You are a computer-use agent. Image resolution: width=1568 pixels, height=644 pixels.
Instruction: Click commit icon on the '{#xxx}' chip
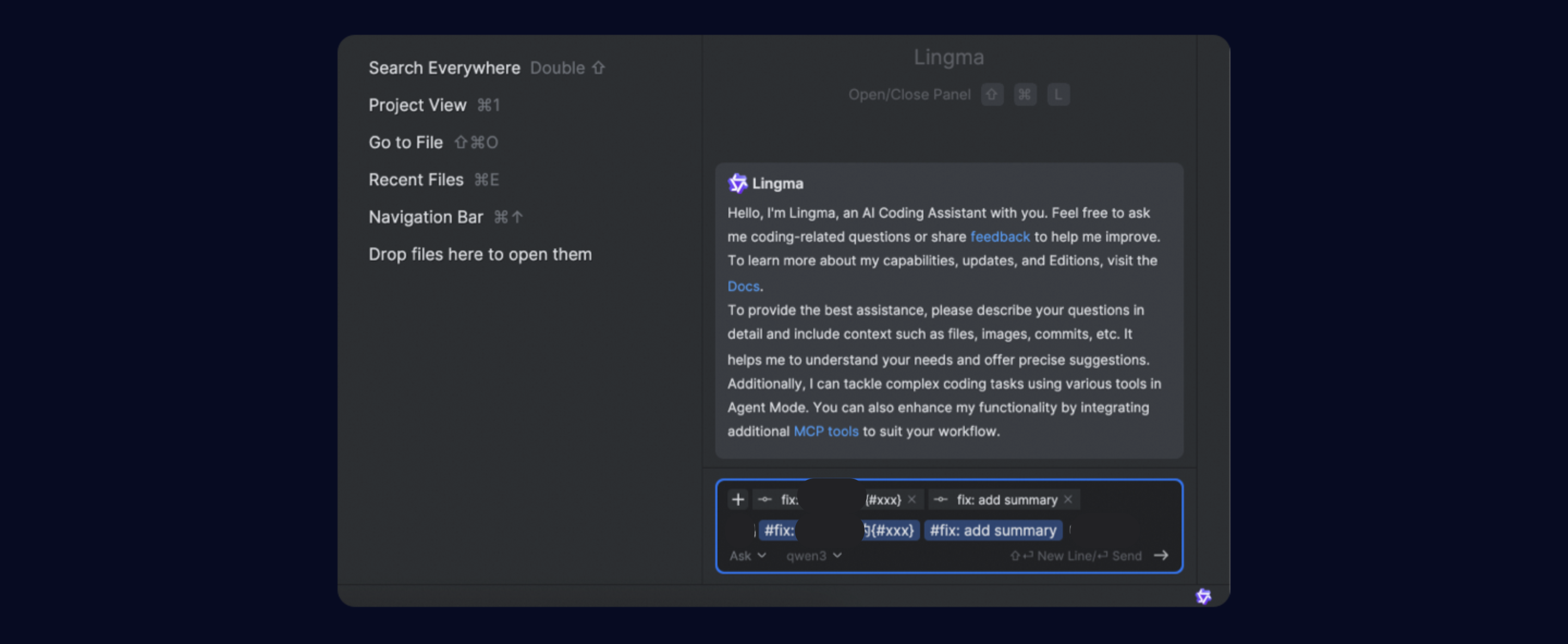(764, 500)
